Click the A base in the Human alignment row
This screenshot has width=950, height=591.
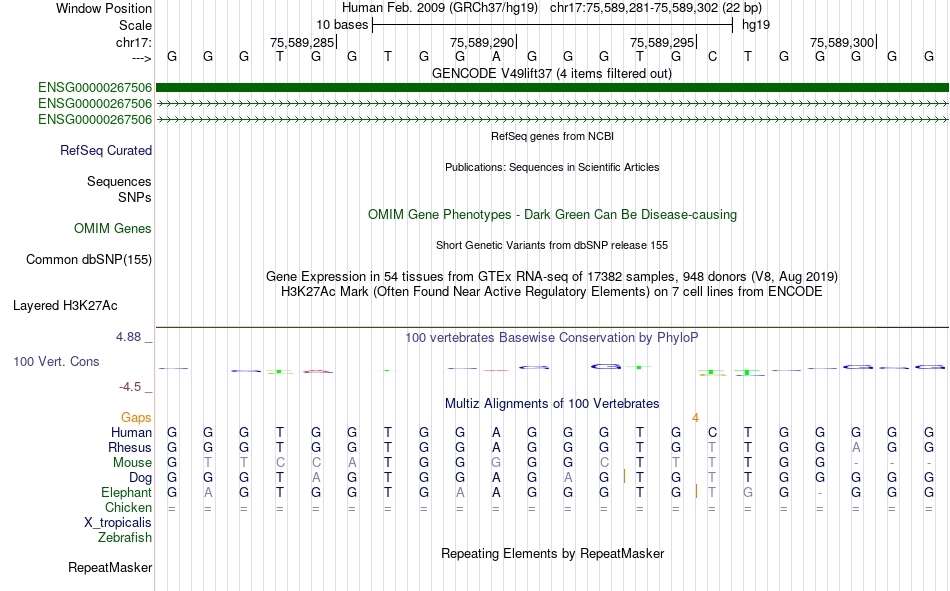(x=496, y=432)
